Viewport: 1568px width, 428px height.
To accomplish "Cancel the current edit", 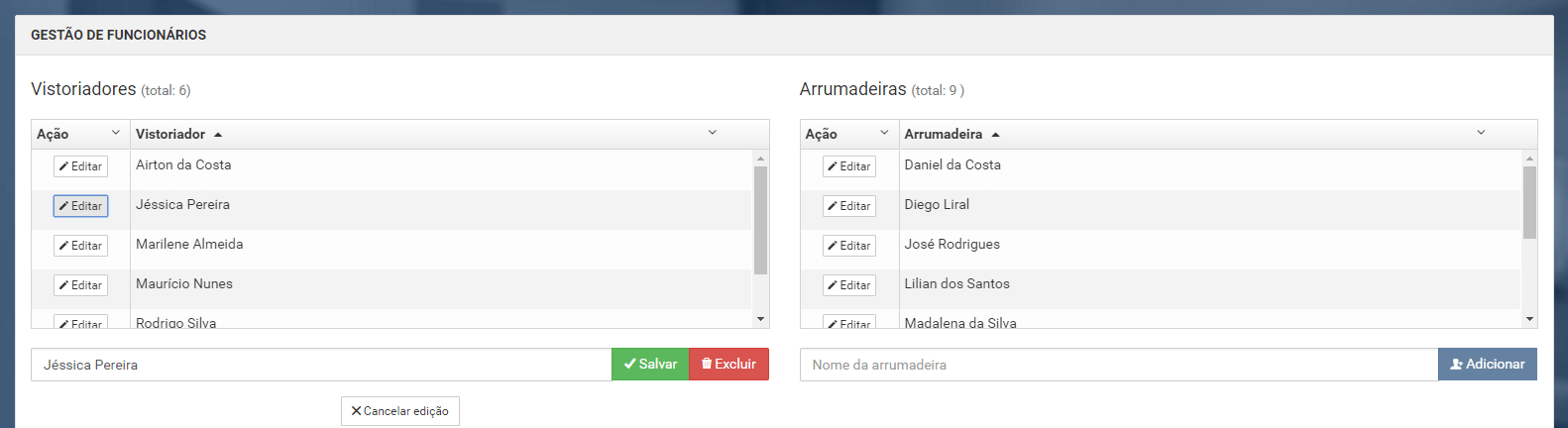I will point(400,411).
